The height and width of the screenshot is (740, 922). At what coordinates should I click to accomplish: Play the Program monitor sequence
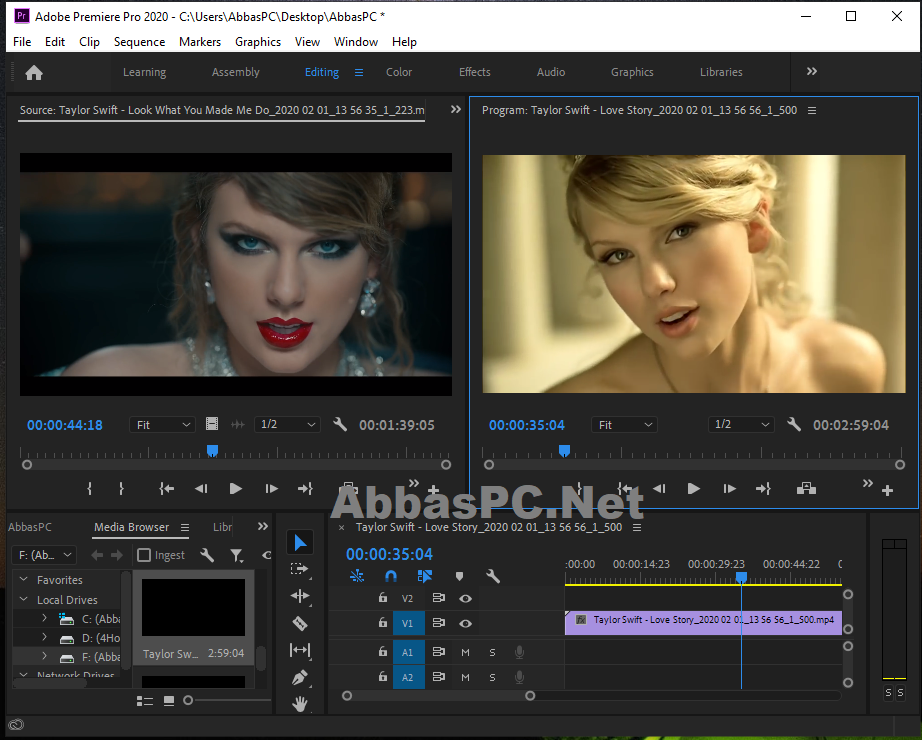[x=693, y=489]
